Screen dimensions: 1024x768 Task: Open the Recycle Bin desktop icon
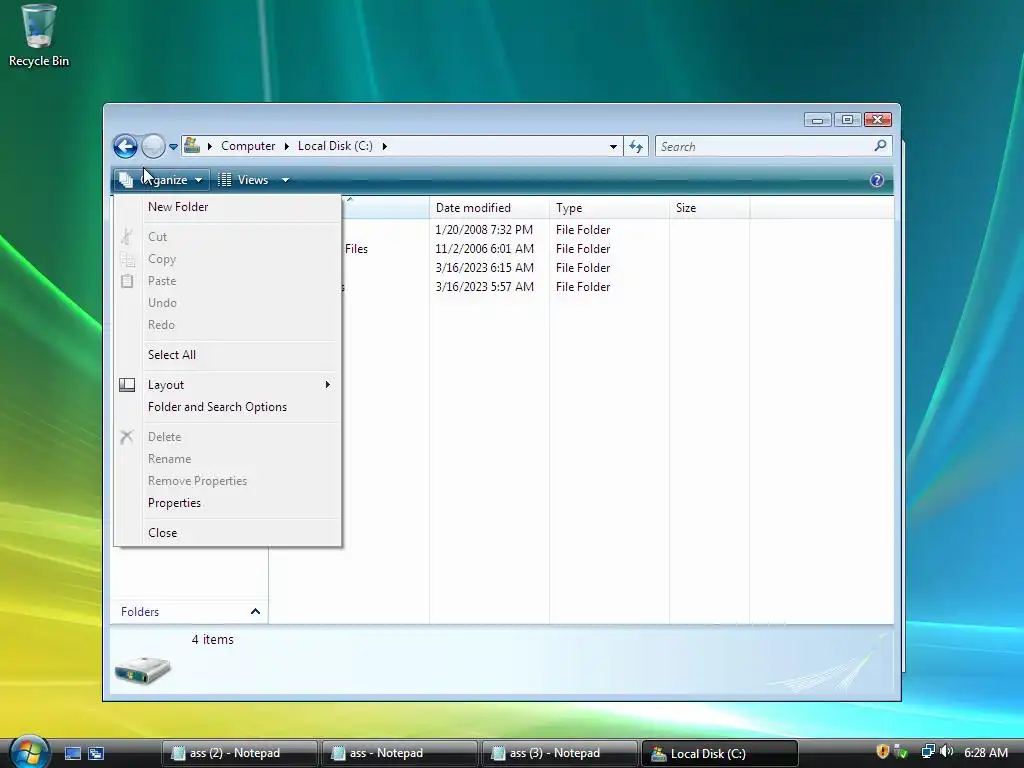38,36
